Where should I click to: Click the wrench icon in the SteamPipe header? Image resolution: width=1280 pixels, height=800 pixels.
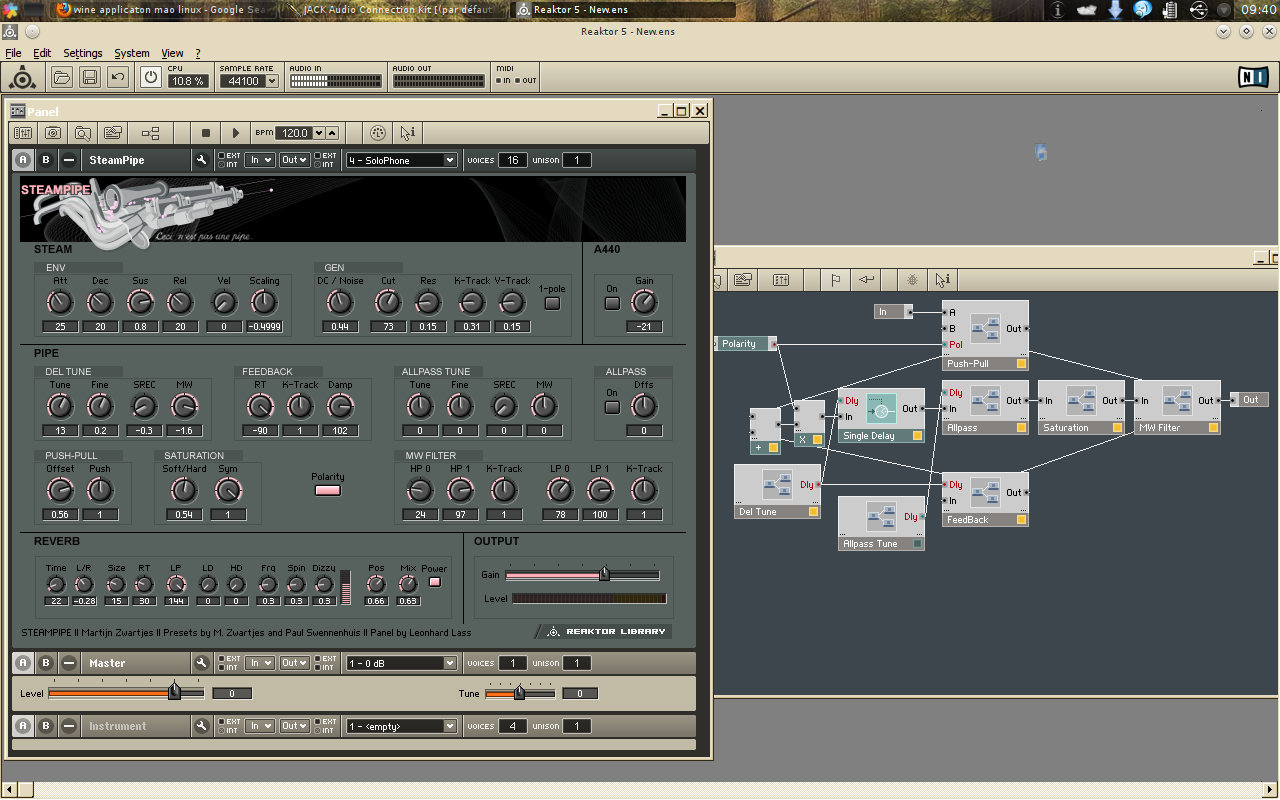[x=201, y=160]
